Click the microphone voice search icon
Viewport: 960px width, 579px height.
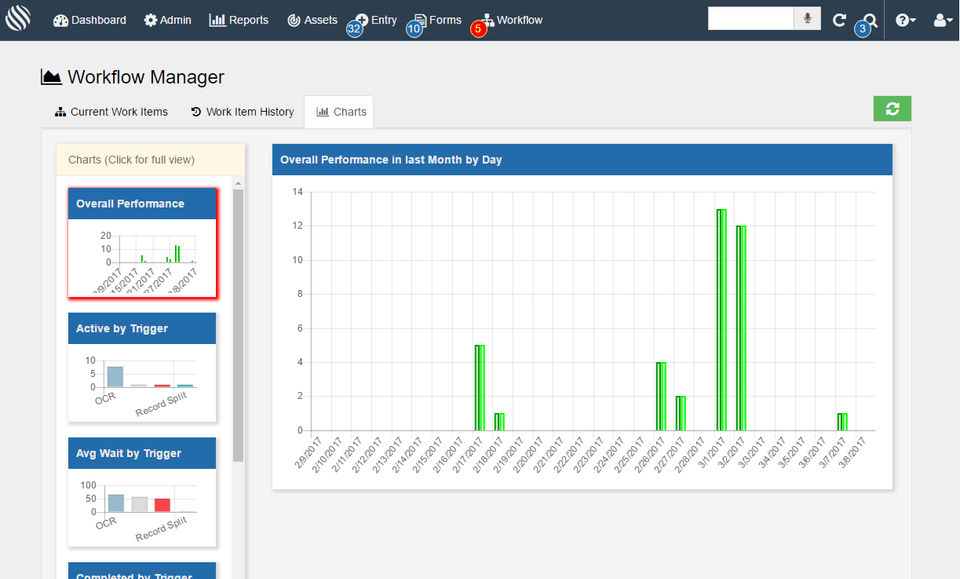pos(807,19)
